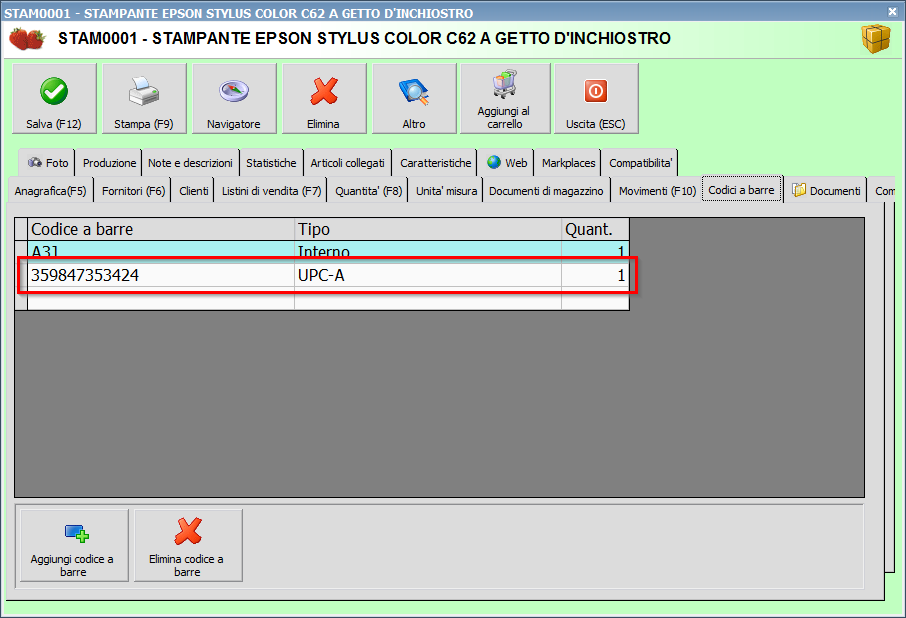Select barcode cell 359847353424
The width and height of the screenshot is (906, 618).
pos(161,275)
